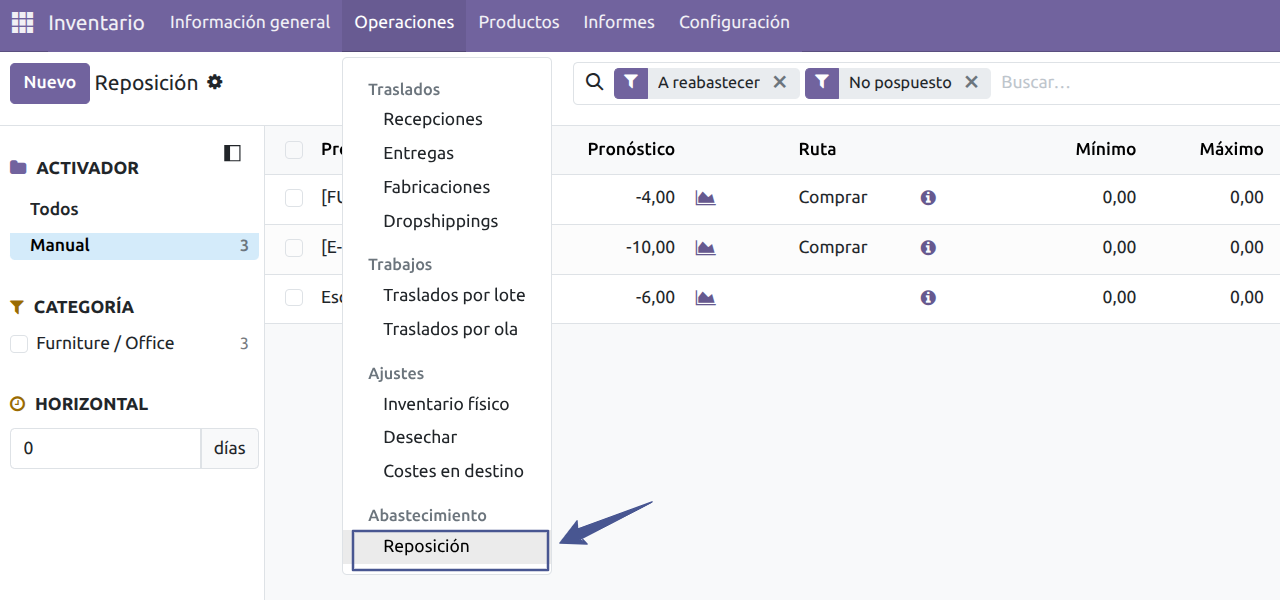Remove the "A reabastecer" filter
The width and height of the screenshot is (1280, 600).
pyautogui.click(x=780, y=83)
